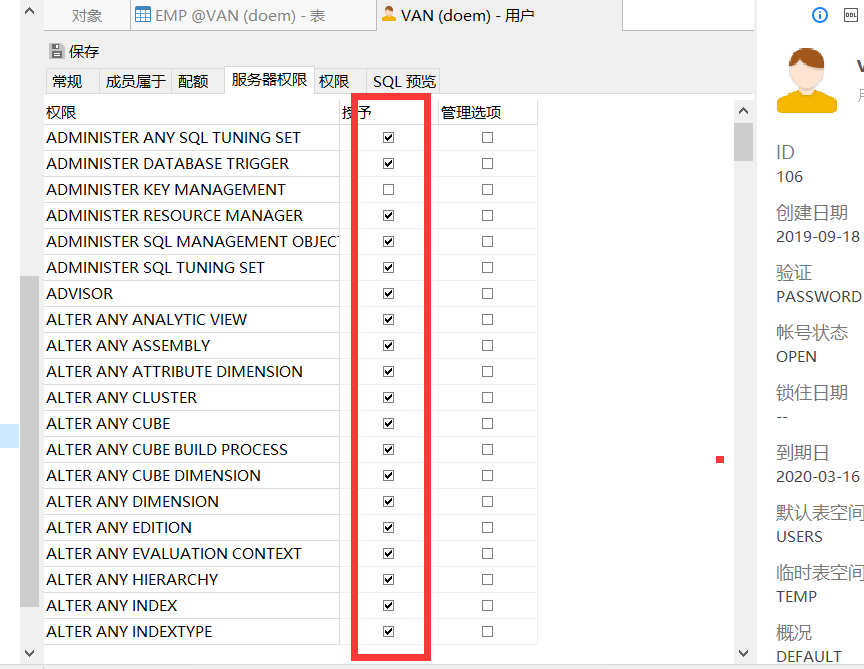Uncheck grant for ADMINISTER DATABASE TRIGGER
This screenshot has height=669, width=864.
pyautogui.click(x=388, y=164)
